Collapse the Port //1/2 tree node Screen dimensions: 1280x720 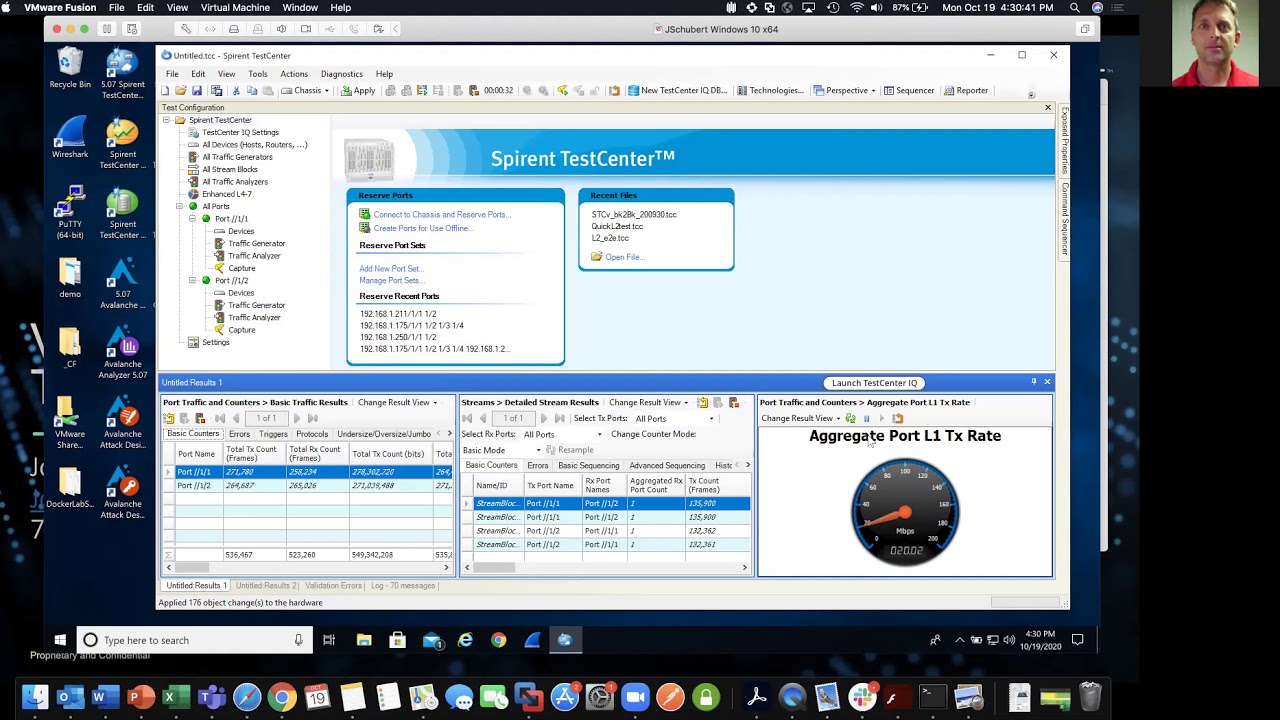(193, 281)
